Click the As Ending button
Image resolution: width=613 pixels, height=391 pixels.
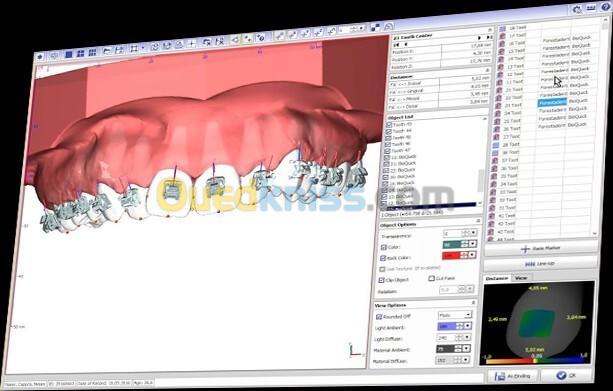coord(512,376)
